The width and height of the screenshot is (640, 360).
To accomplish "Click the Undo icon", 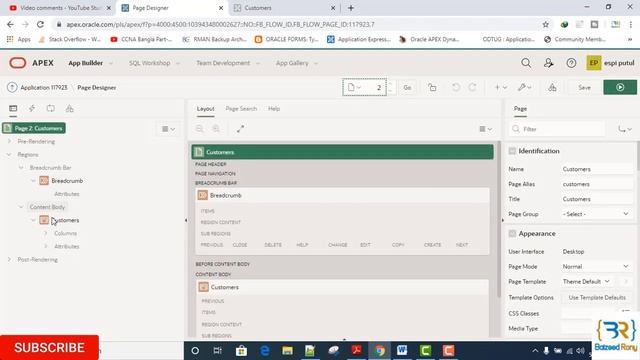I will tap(456, 87).
